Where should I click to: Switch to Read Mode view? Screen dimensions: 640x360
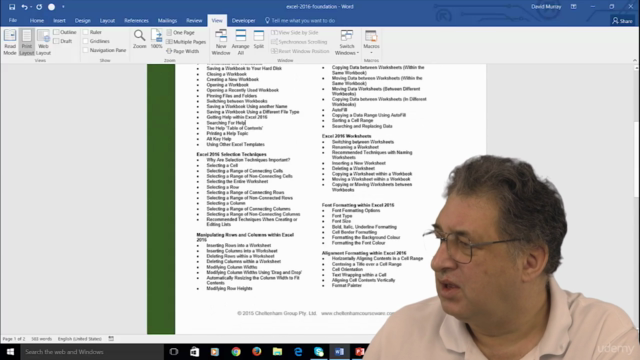[10, 42]
